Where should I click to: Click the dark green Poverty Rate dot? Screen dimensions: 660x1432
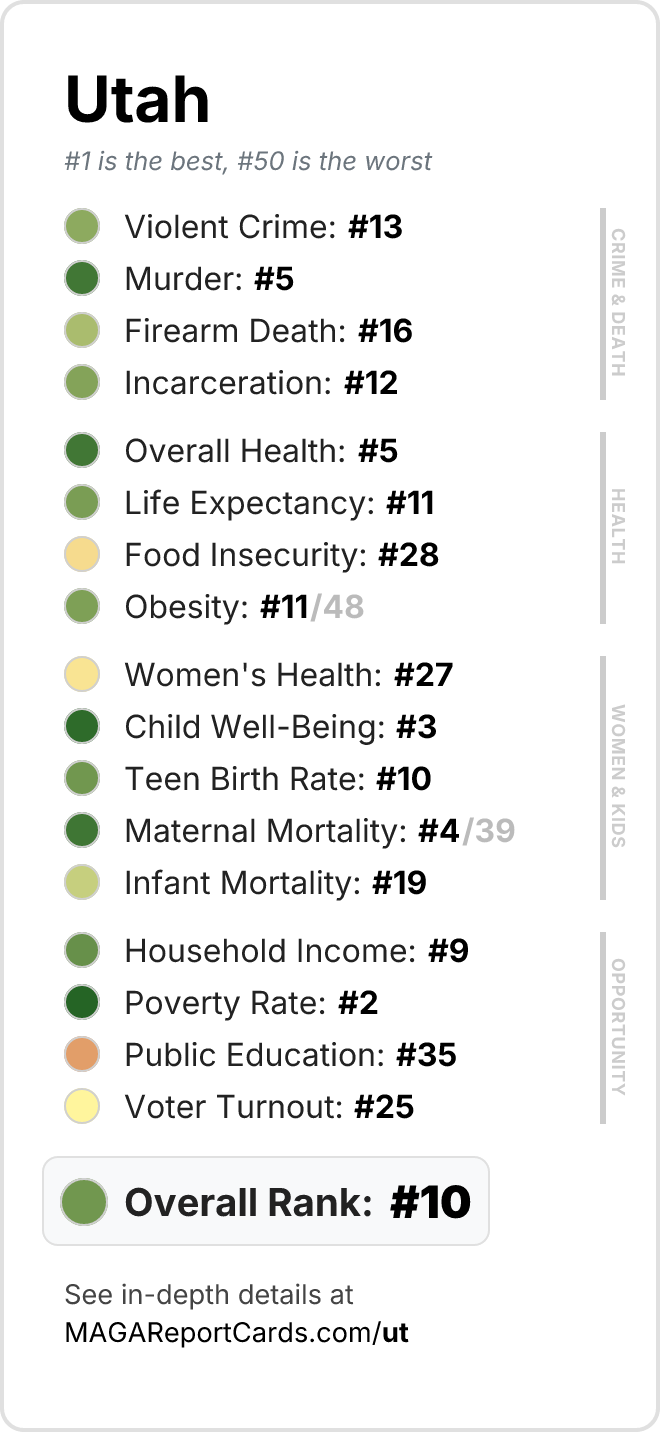point(82,1003)
